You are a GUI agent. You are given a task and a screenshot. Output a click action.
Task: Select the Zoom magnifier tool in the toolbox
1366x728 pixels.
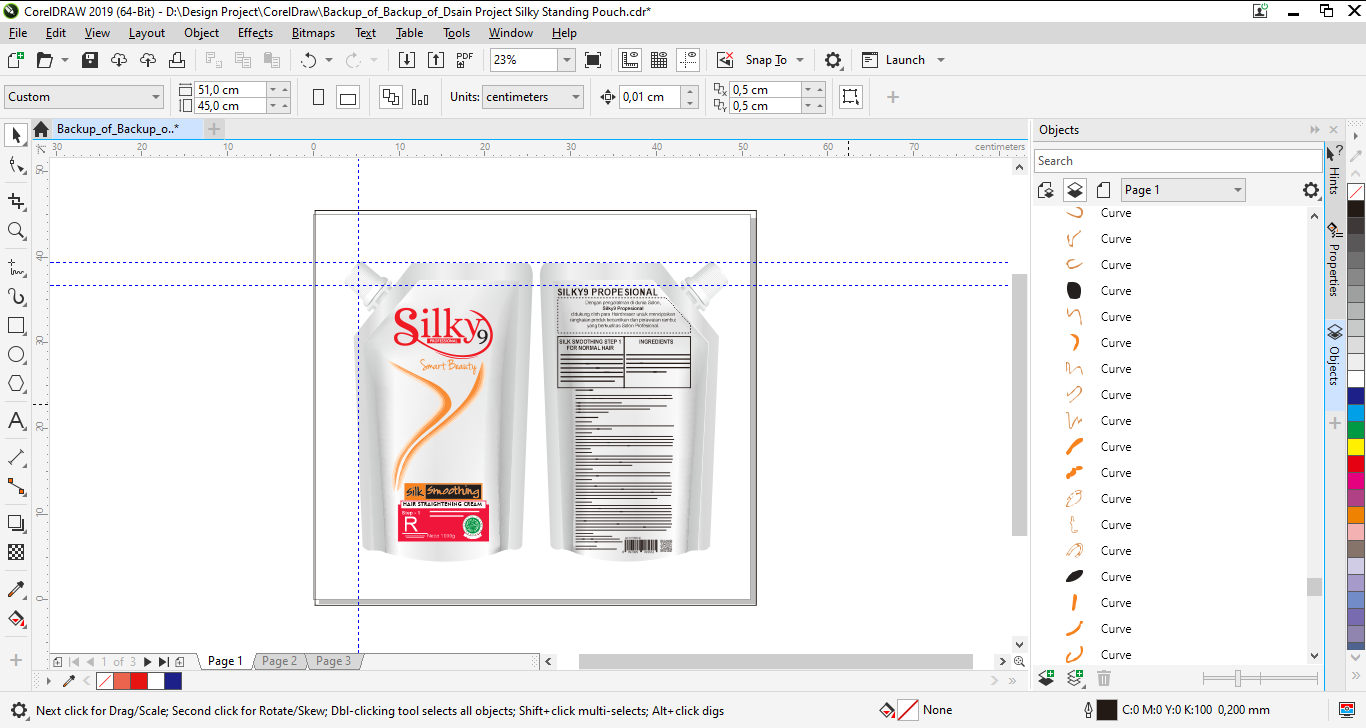(x=16, y=231)
